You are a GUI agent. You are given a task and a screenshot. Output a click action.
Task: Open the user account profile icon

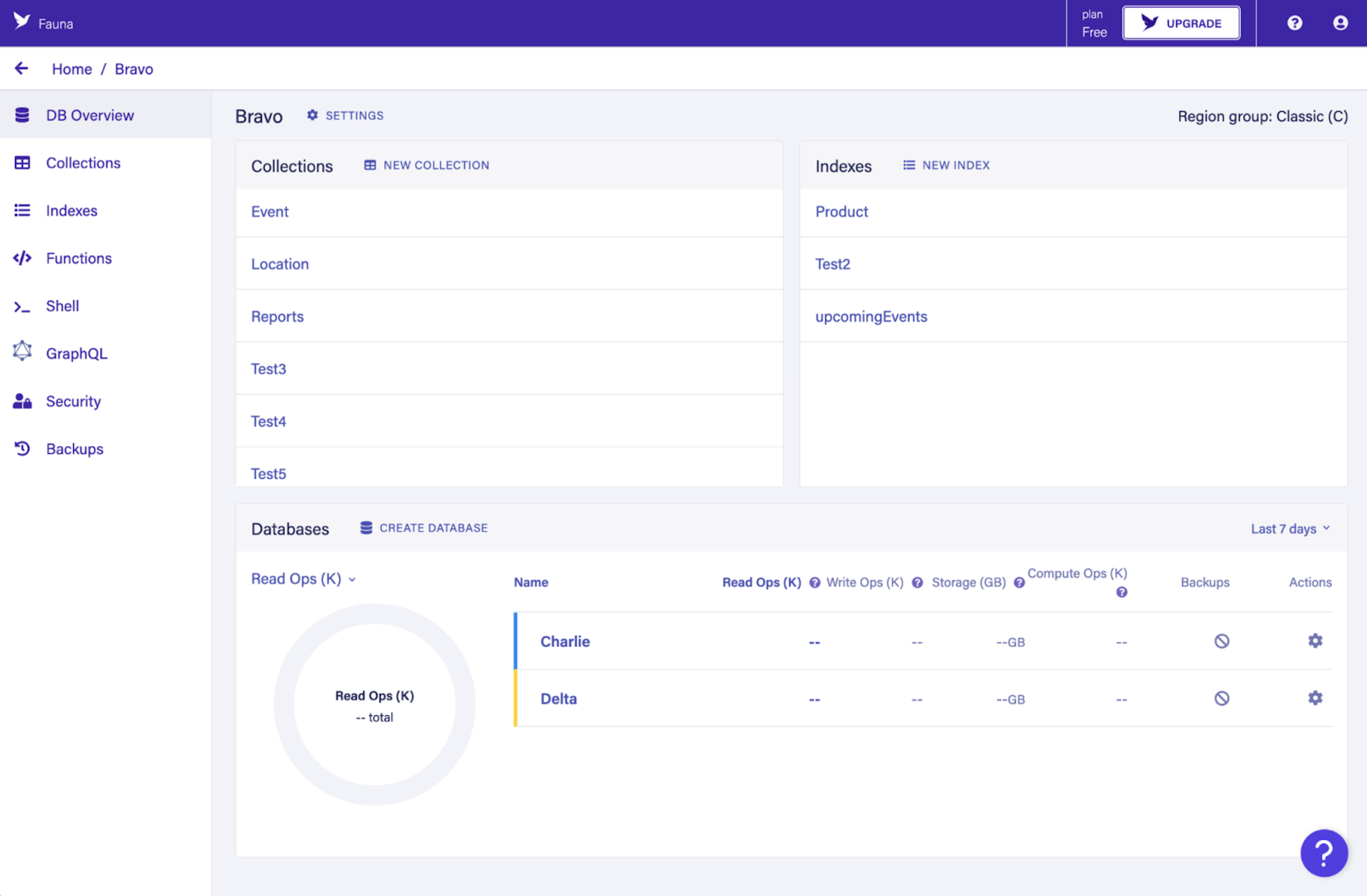[1341, 23]
